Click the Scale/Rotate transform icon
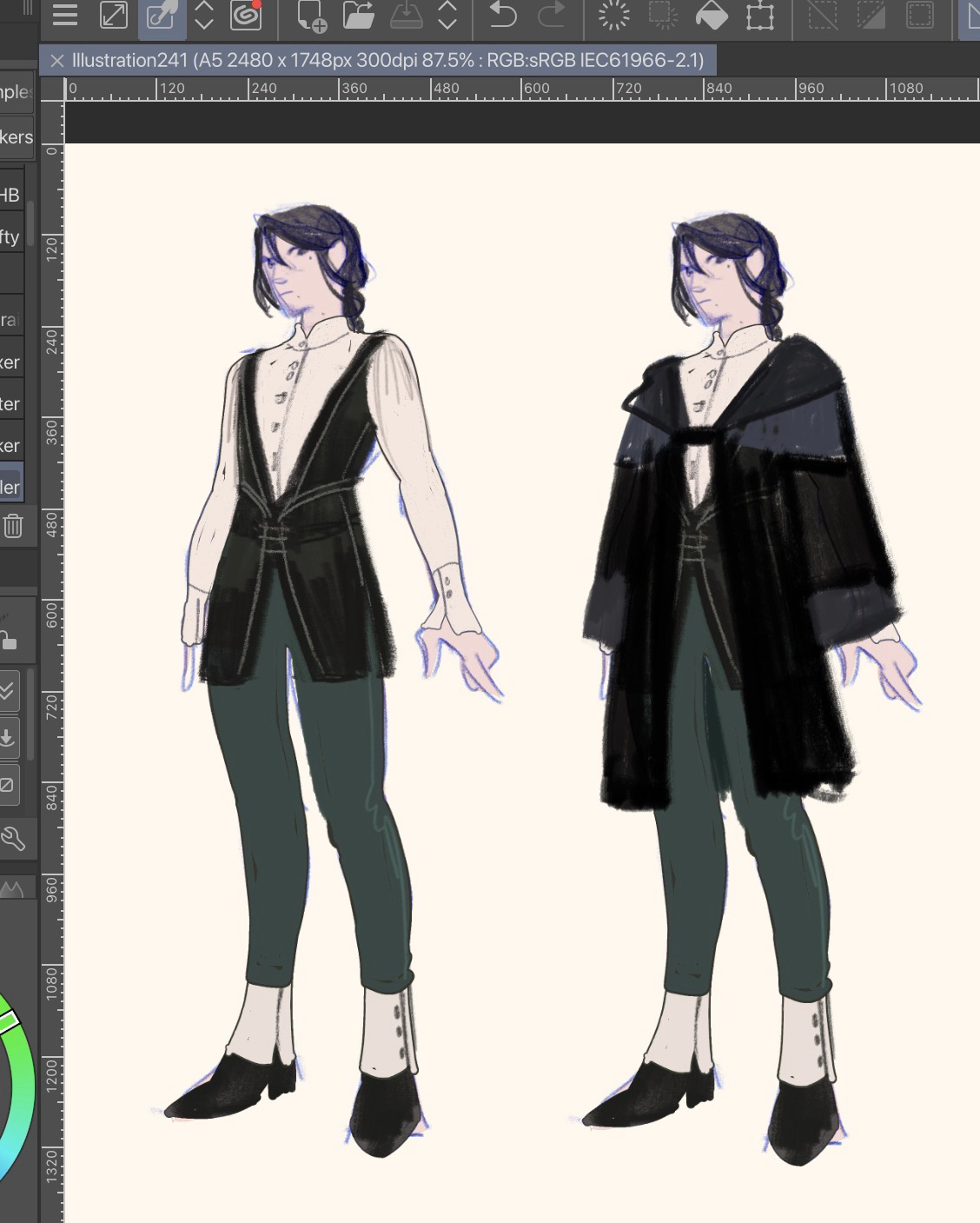This screenshot has height=1223, width=980. (x=760, y=15)
